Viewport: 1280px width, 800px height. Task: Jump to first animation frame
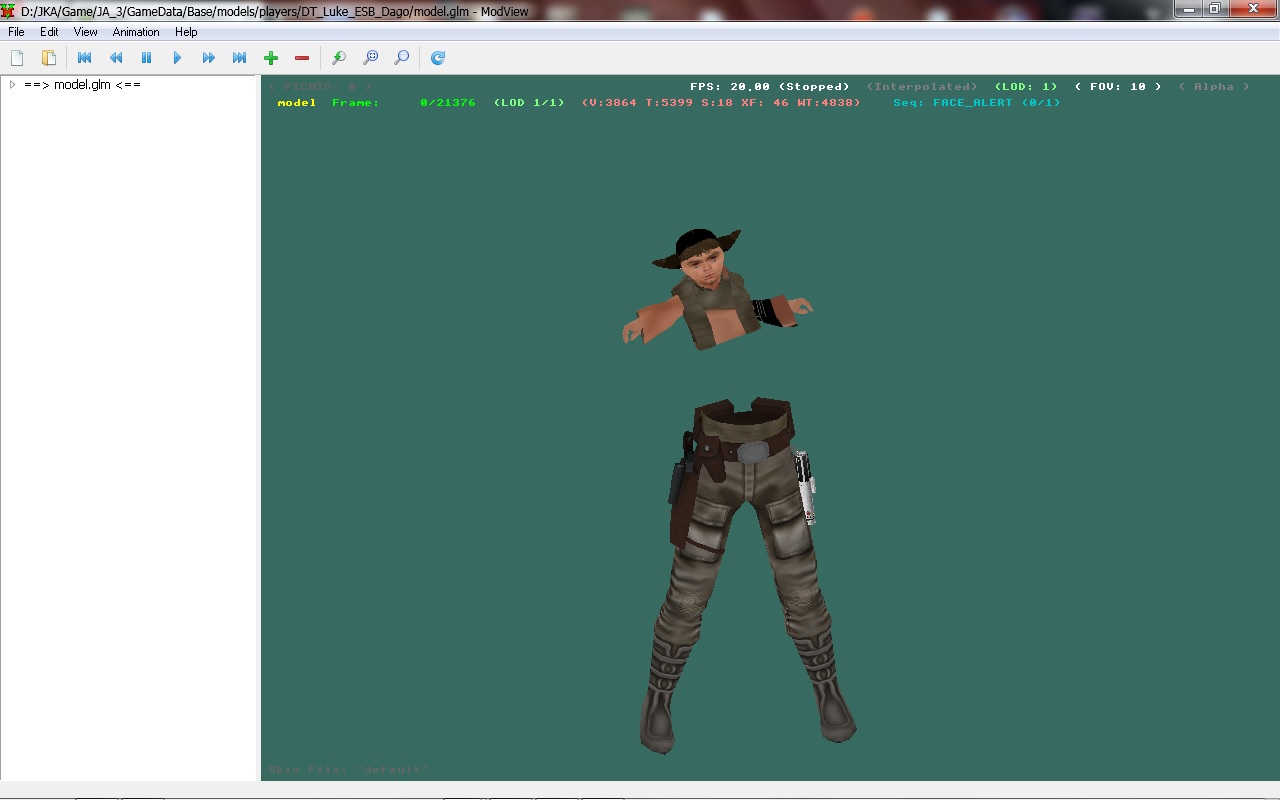[85, 58]
